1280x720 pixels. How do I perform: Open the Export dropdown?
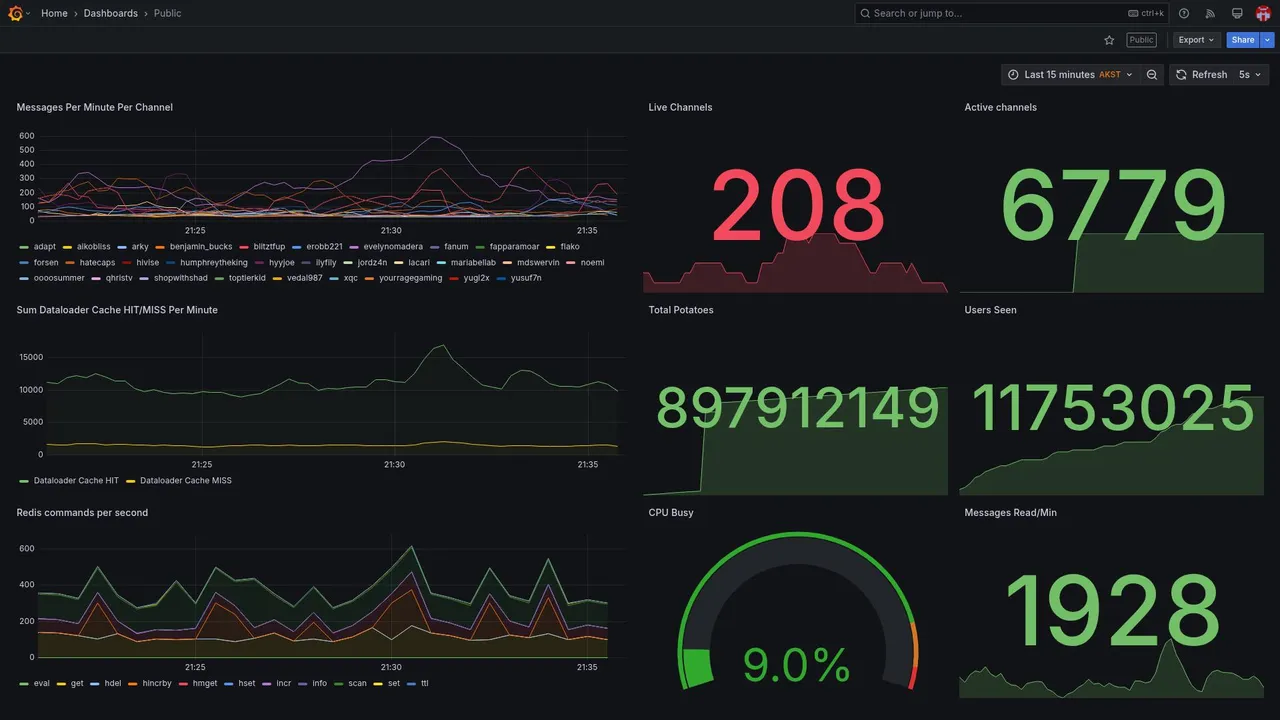[x=1196, y=40]
